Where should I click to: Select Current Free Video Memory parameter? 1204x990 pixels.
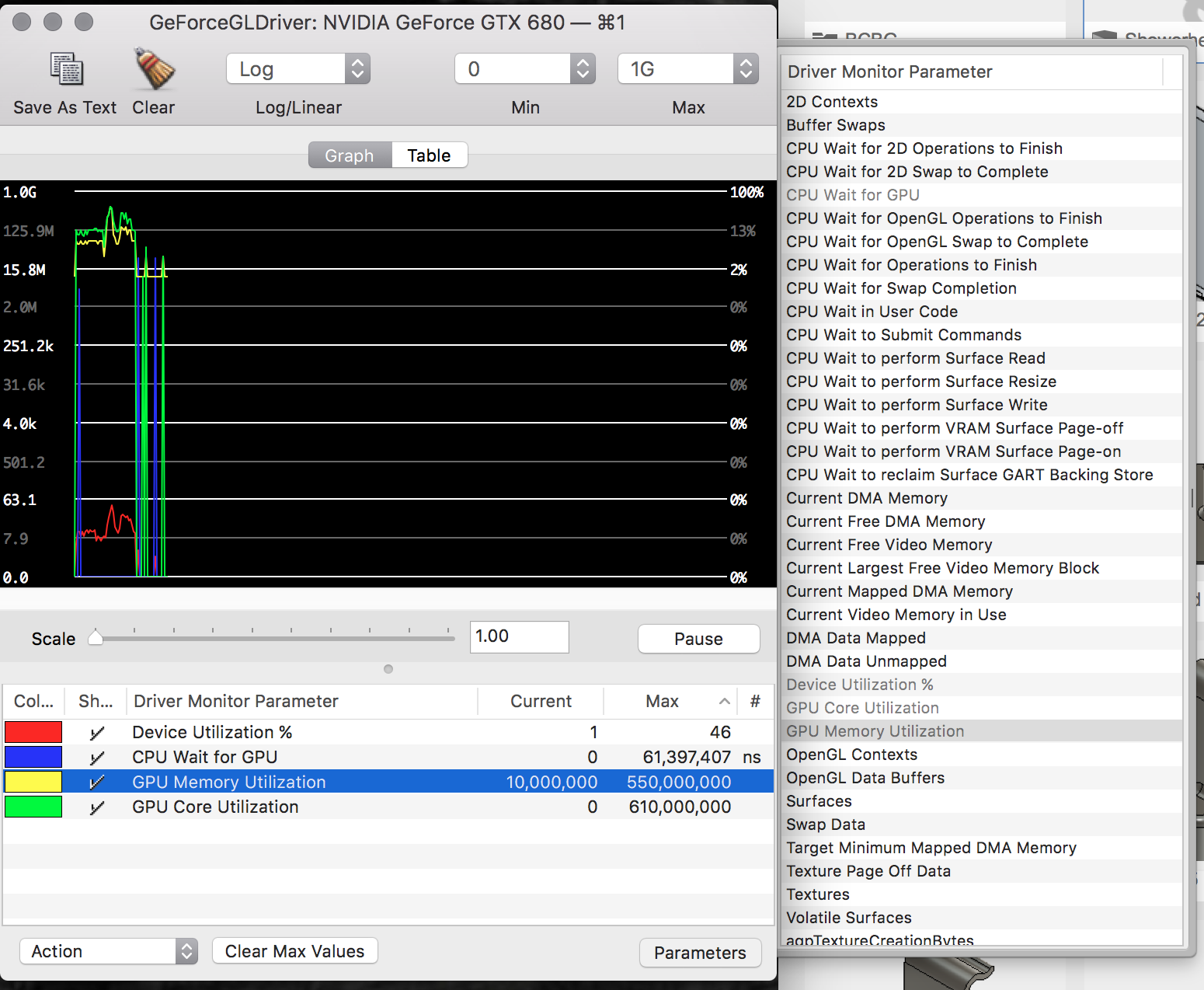[x=983, y=545]
